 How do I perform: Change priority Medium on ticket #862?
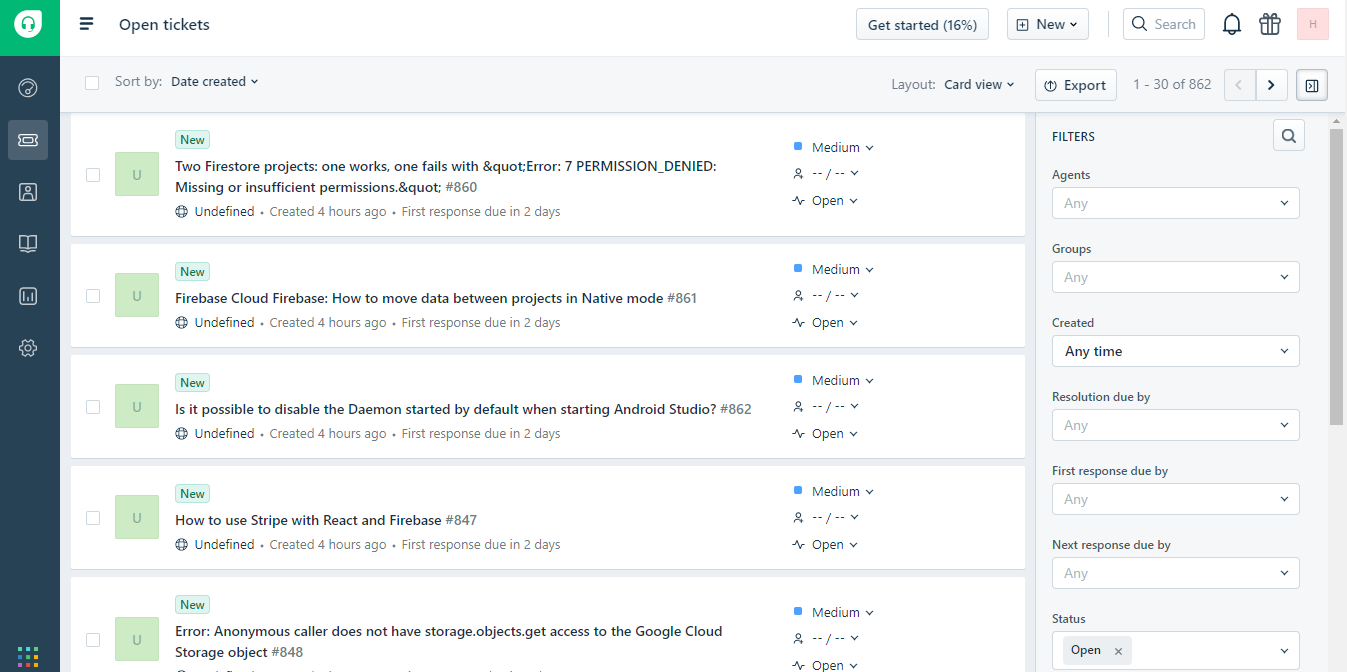(x=842, y=380)
